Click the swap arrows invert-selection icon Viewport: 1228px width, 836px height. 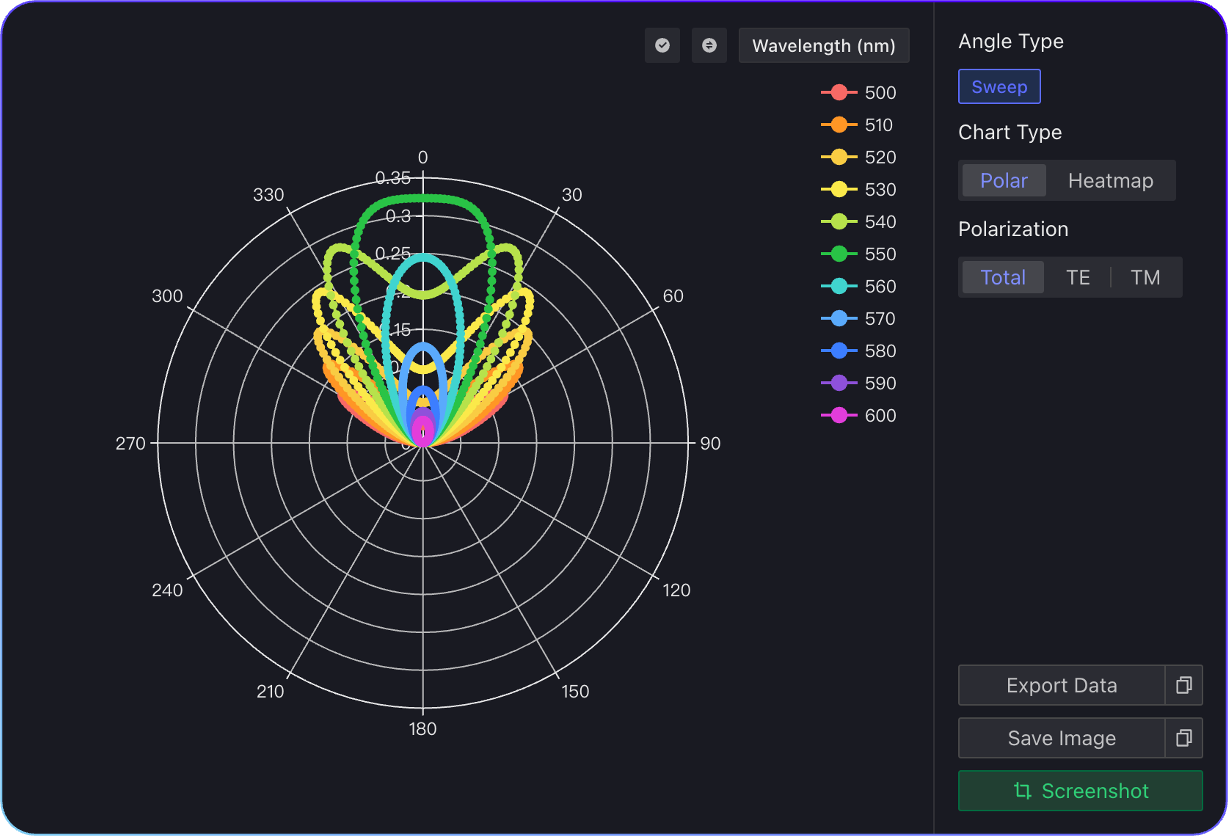(709, 46)
